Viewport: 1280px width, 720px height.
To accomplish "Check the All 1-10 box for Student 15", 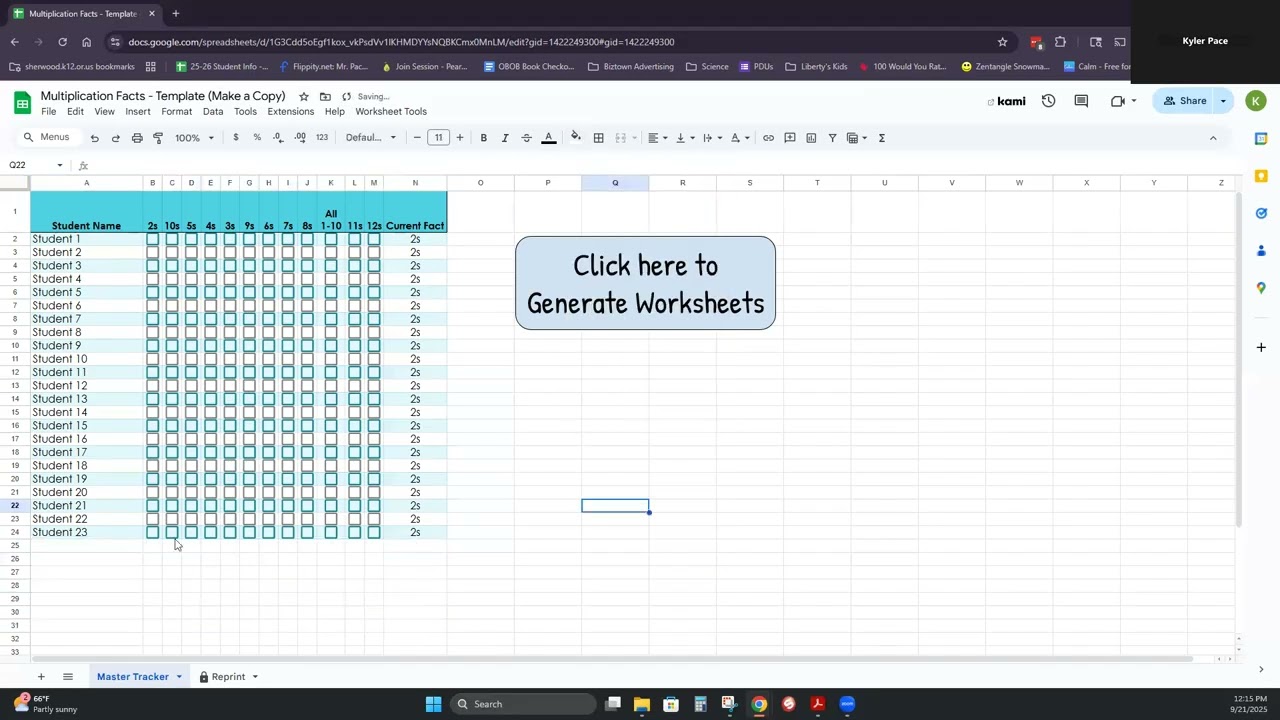I will 331,426.
